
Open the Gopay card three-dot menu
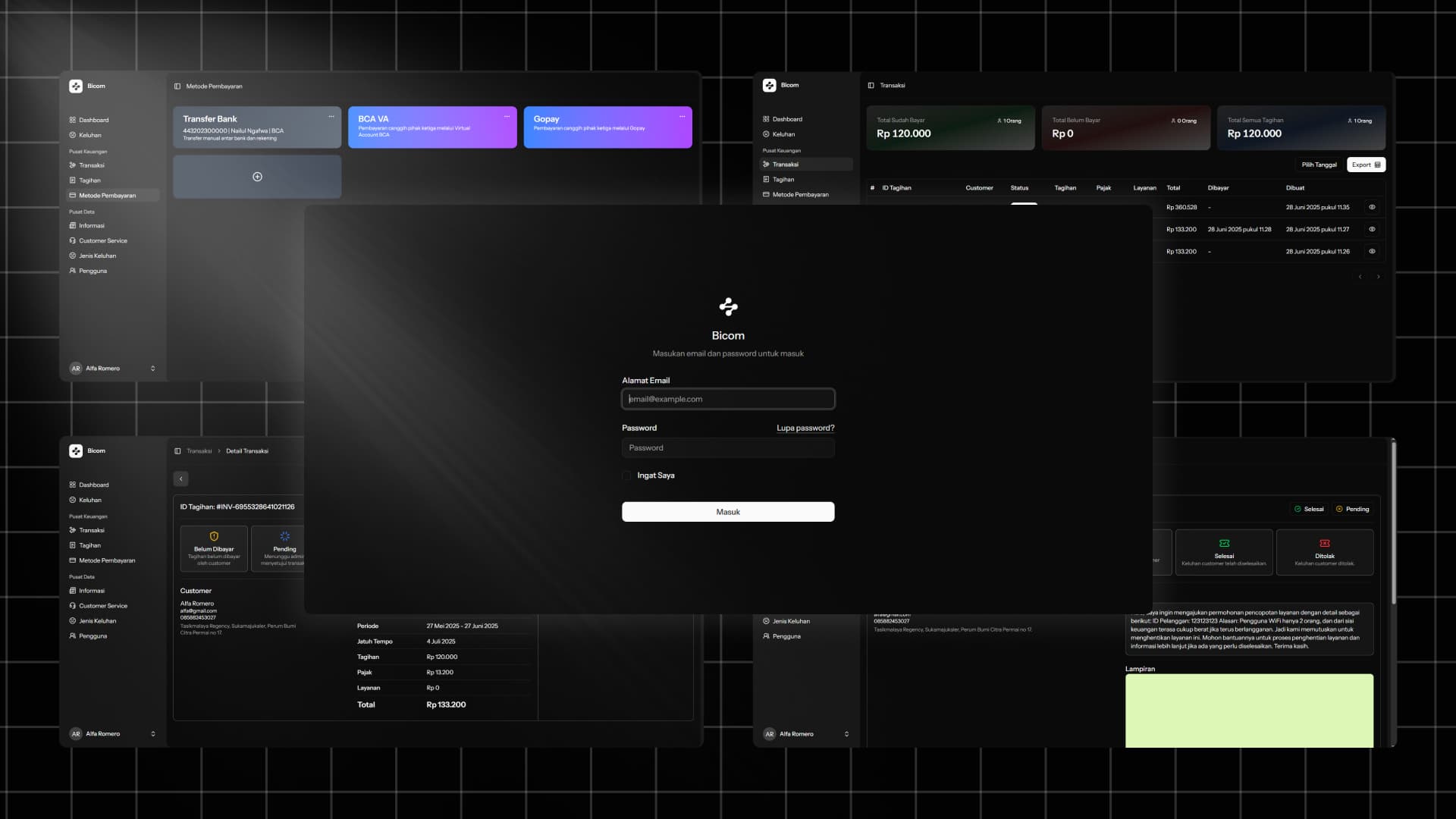click(x=682, y=117)
